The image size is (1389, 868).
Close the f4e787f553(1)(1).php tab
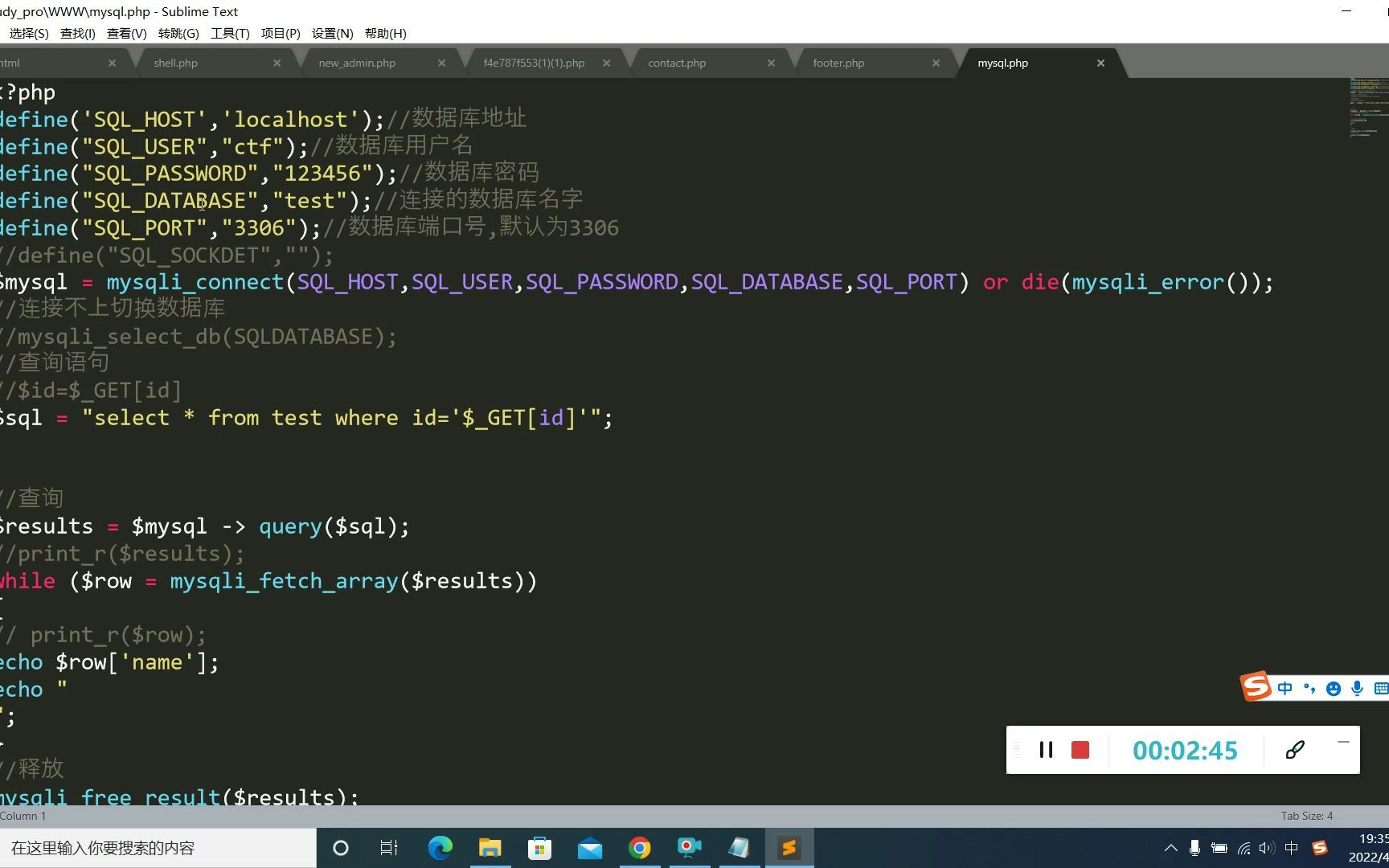pyautogui.click(x=606, y=63)
